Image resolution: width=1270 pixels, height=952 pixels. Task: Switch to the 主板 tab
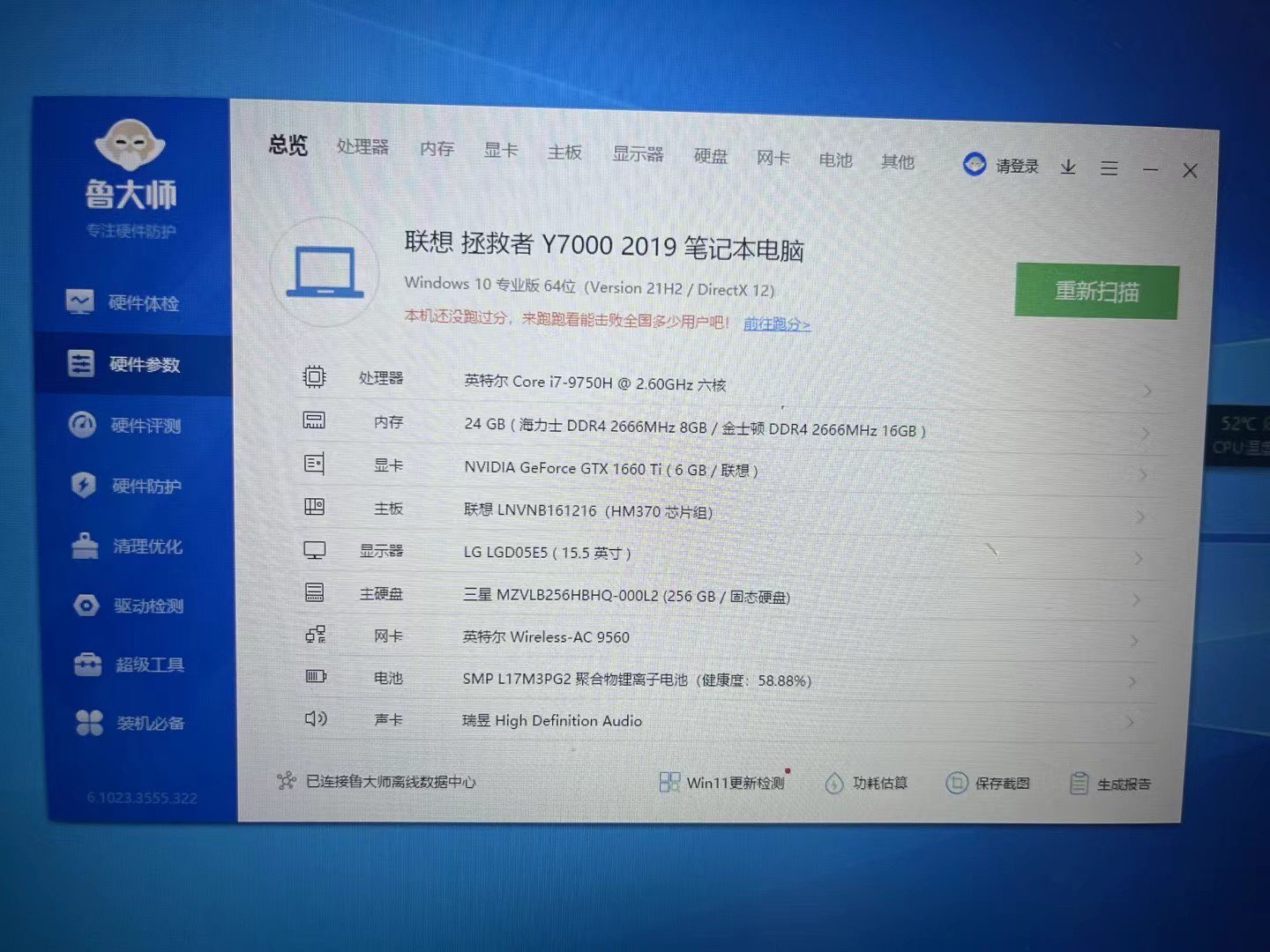tap(564, 152)
